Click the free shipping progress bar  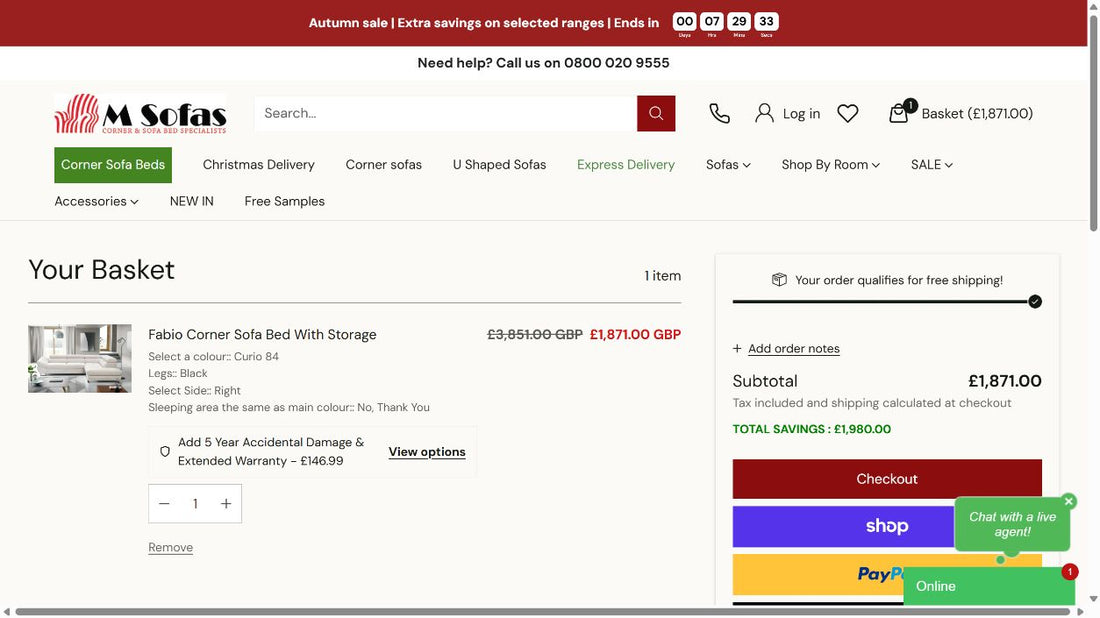(887, 302)
